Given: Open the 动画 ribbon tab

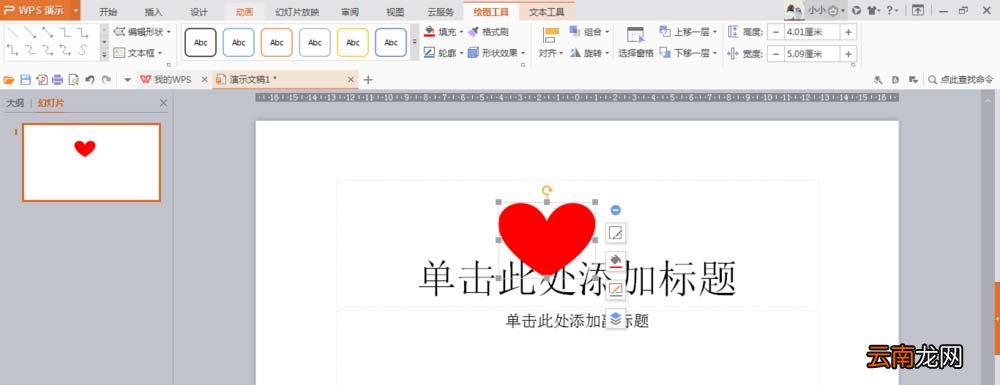Looking at the screenshot, I should 245,11.
